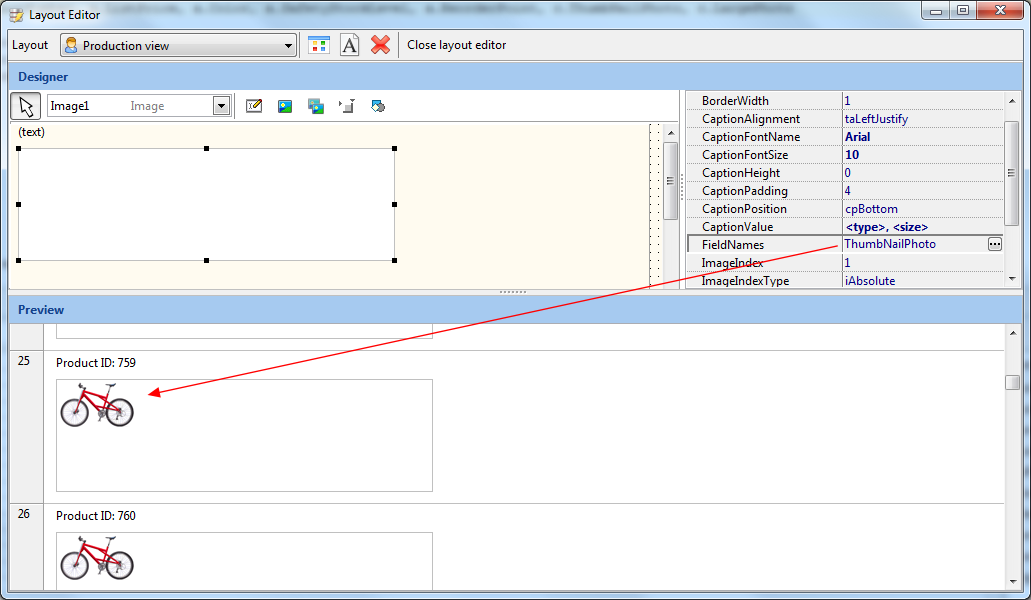Click the add image element icon
This screenshot has width=1031, height=600.
coord(285,106)
